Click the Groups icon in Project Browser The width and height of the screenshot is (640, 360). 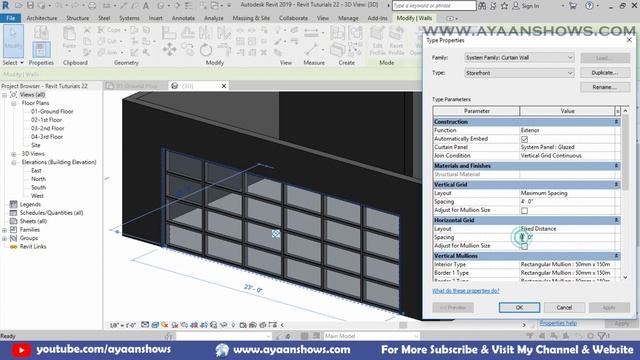click(13, 238)
